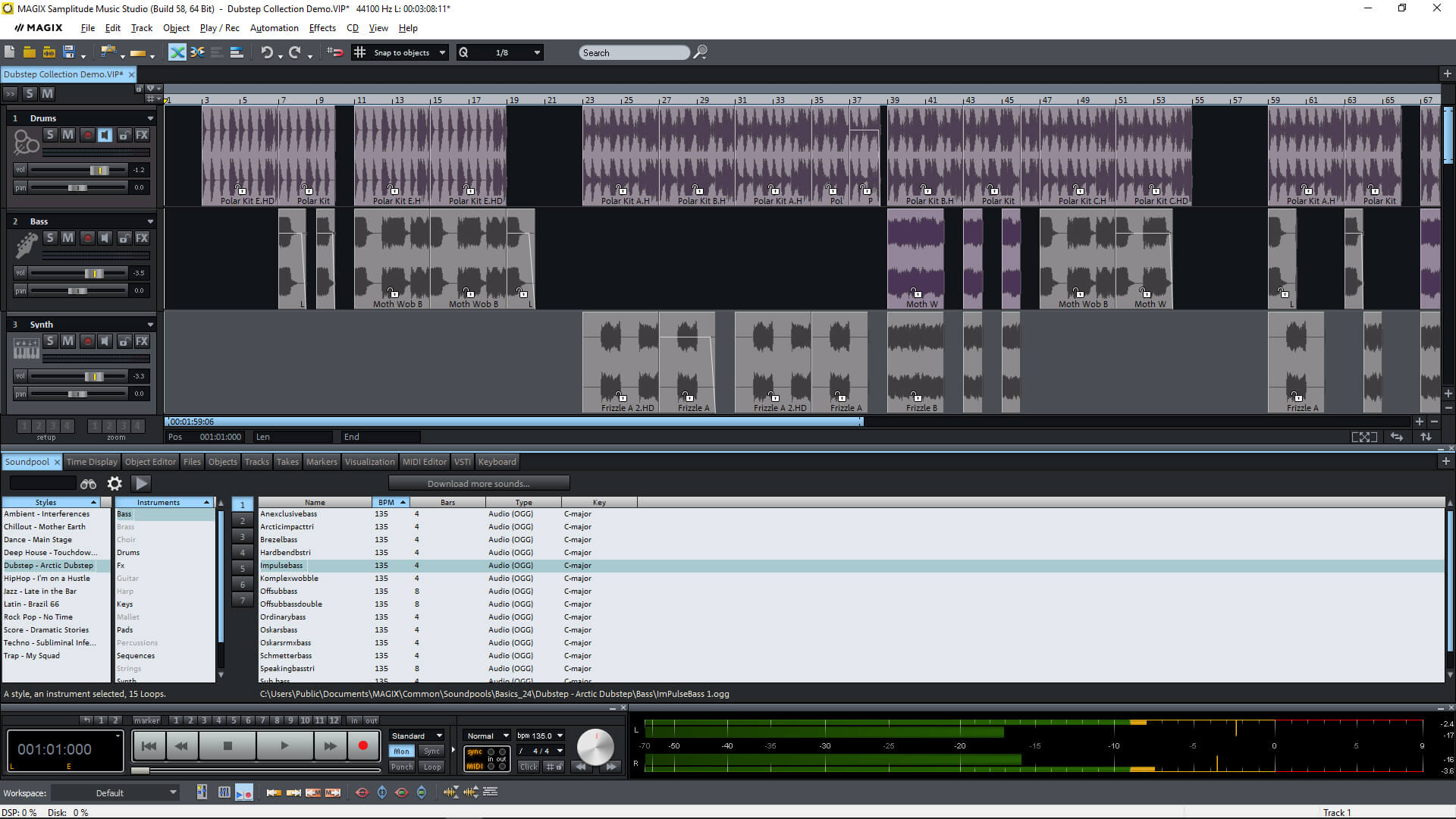Open the Standard playback mode dropdown

point(417,736)
